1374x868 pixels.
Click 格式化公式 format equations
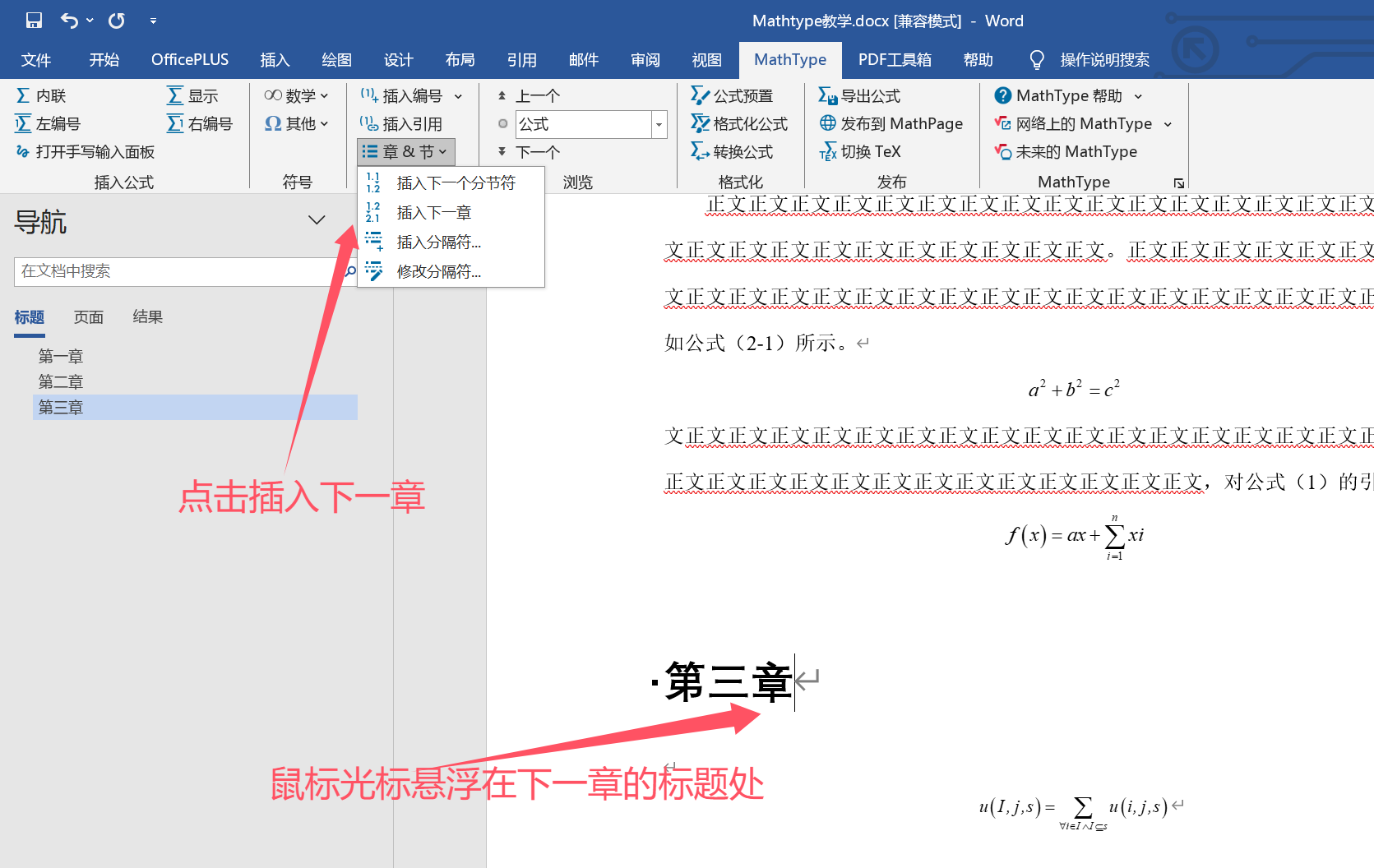739,124
